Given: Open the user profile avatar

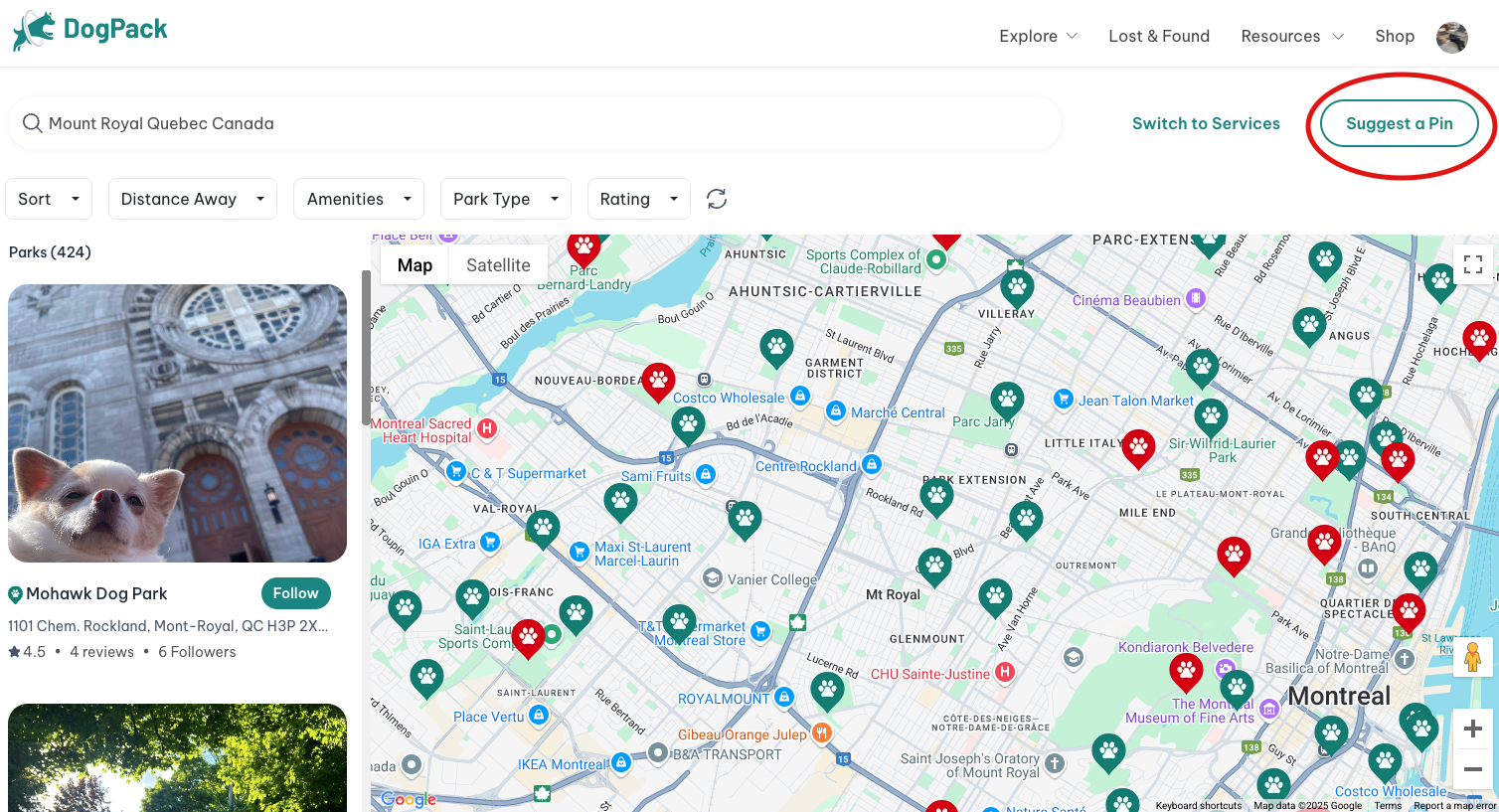Looking at the screenshot, I should (x=1451, y=37).
